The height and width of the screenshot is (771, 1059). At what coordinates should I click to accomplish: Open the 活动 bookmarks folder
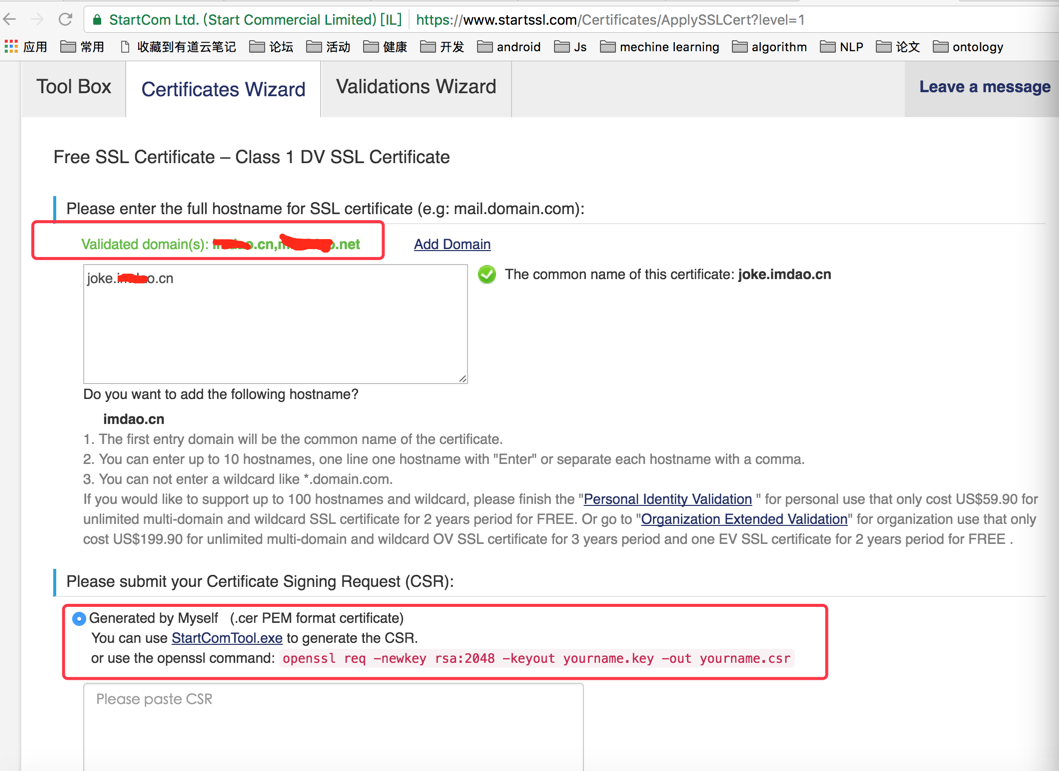point(328,47)
